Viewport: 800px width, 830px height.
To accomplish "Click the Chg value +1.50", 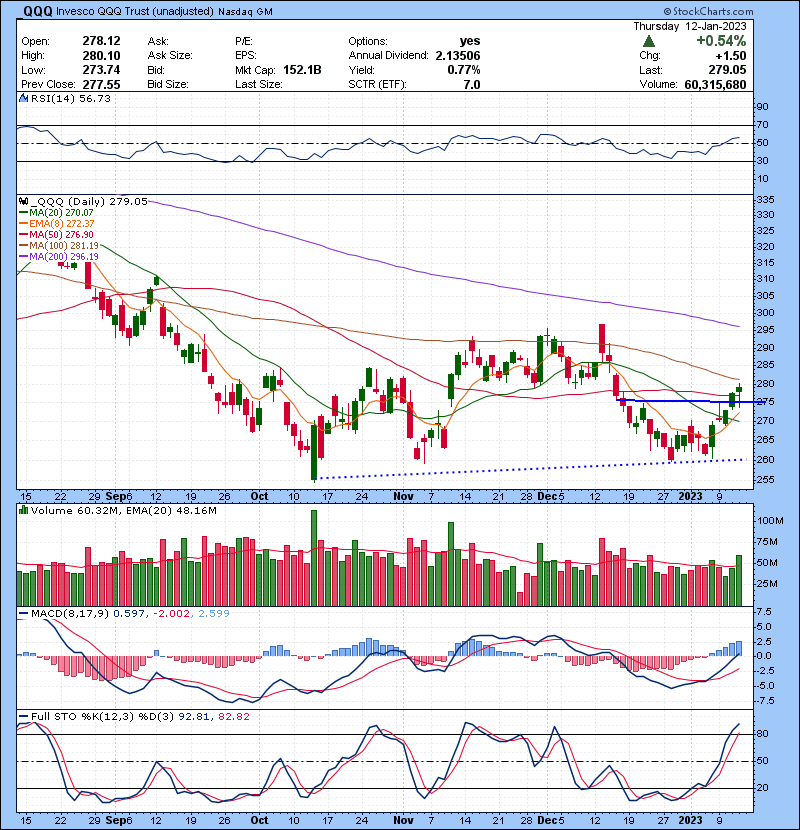I will 731,56.
